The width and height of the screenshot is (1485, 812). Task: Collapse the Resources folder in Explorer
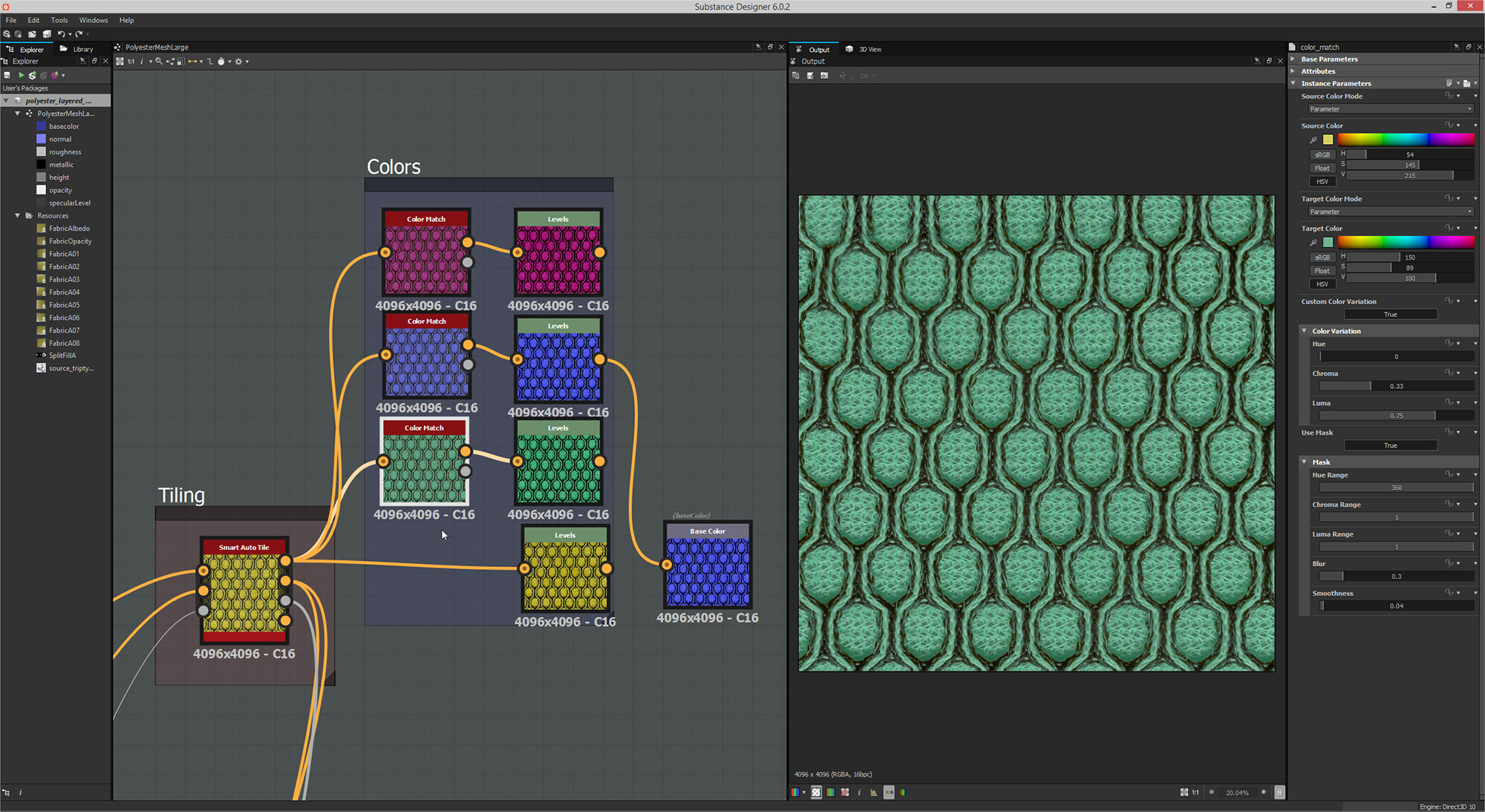(18, 216)
